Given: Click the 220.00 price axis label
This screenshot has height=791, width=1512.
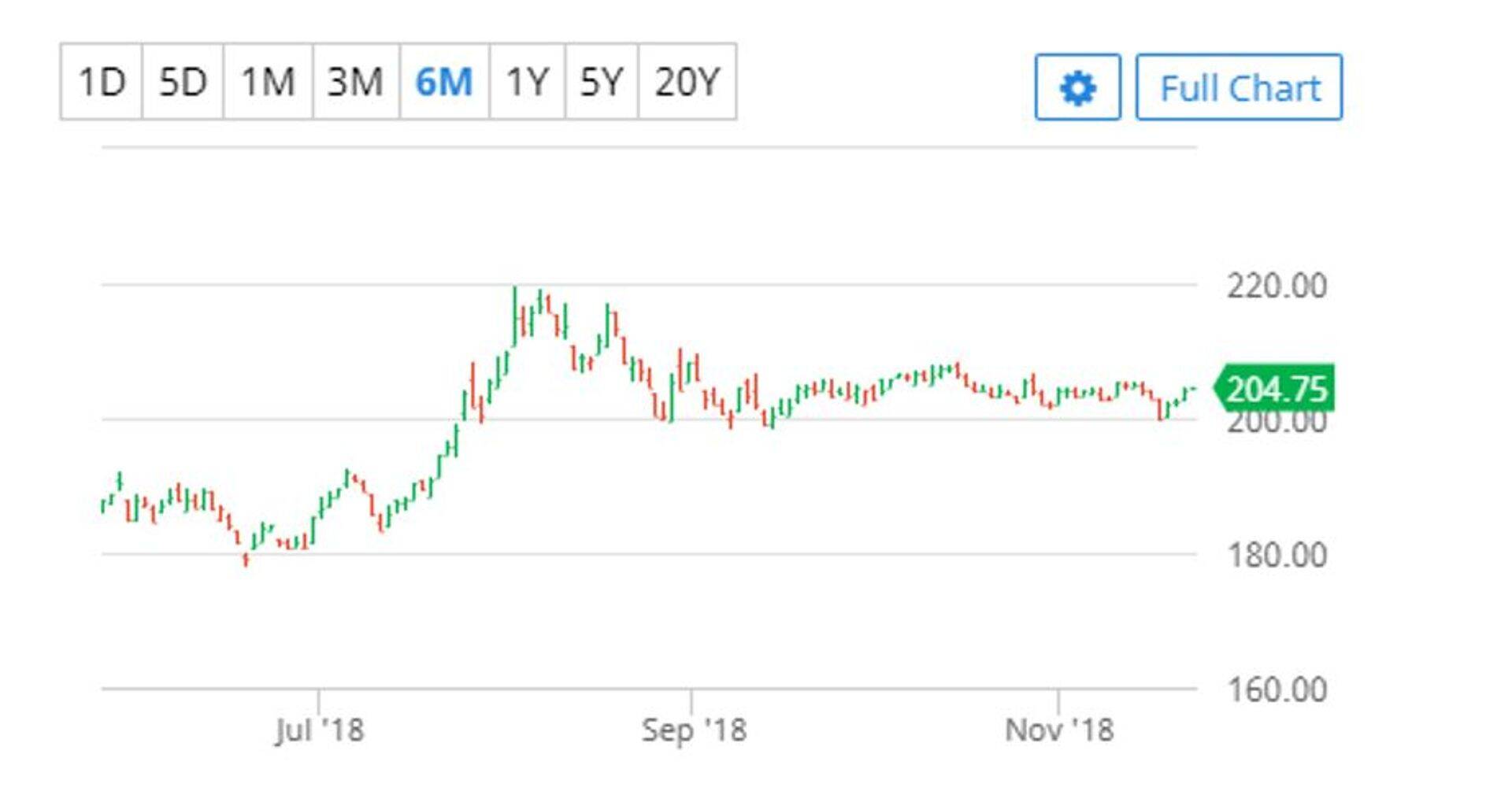Looking at the screenshot, I should tap(1276, 286).
